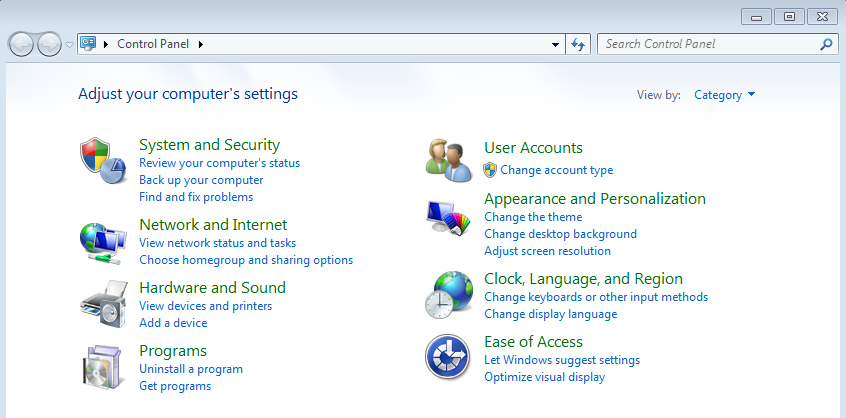Screen dimensions: 846x418
Task: Open the Programs disc box icon
Action: pos(104,368)
